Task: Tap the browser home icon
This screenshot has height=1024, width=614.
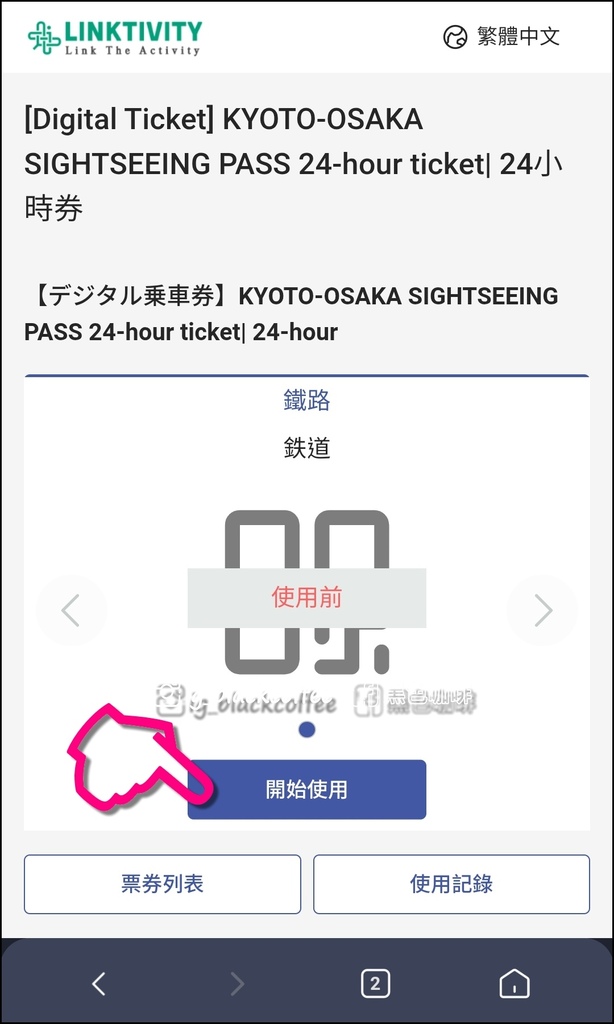Action: [x=514, y=984]
